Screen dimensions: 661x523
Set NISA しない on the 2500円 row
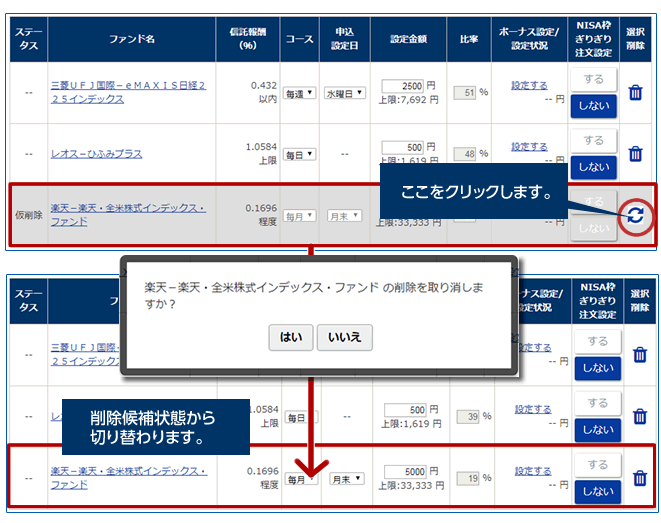coord(594,106)
